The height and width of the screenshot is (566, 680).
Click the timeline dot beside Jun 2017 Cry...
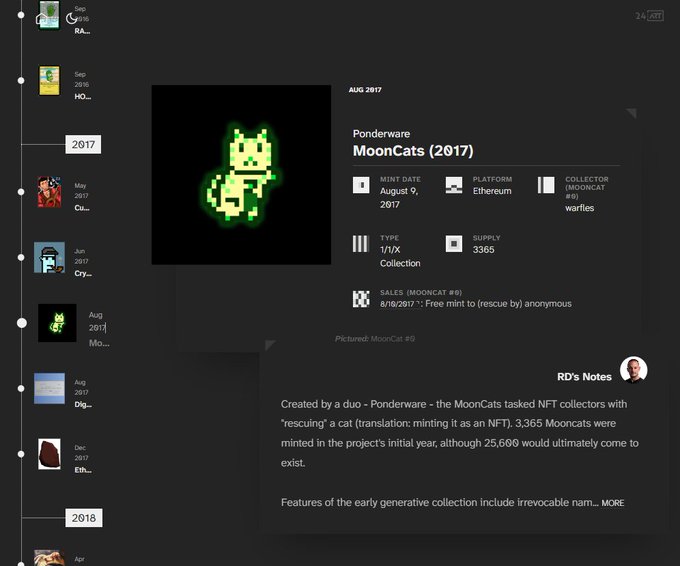[x=21, y=257]
